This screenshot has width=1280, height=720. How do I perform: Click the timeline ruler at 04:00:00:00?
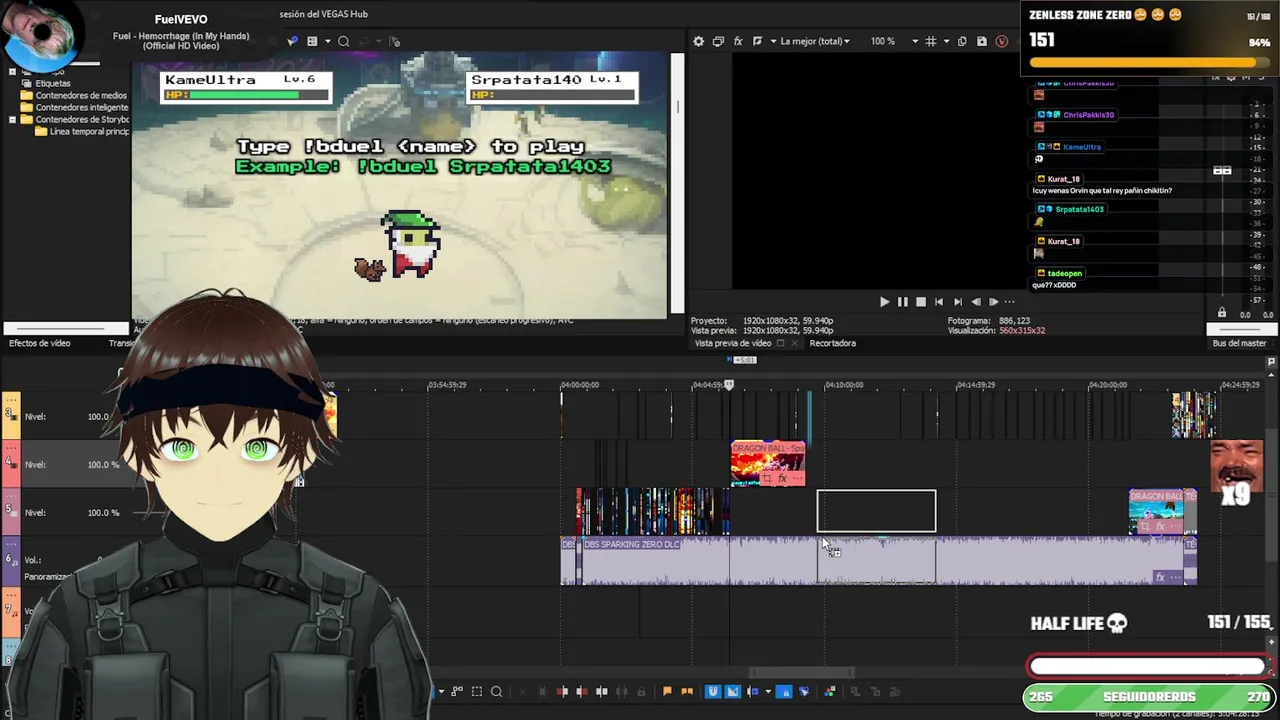579,385
